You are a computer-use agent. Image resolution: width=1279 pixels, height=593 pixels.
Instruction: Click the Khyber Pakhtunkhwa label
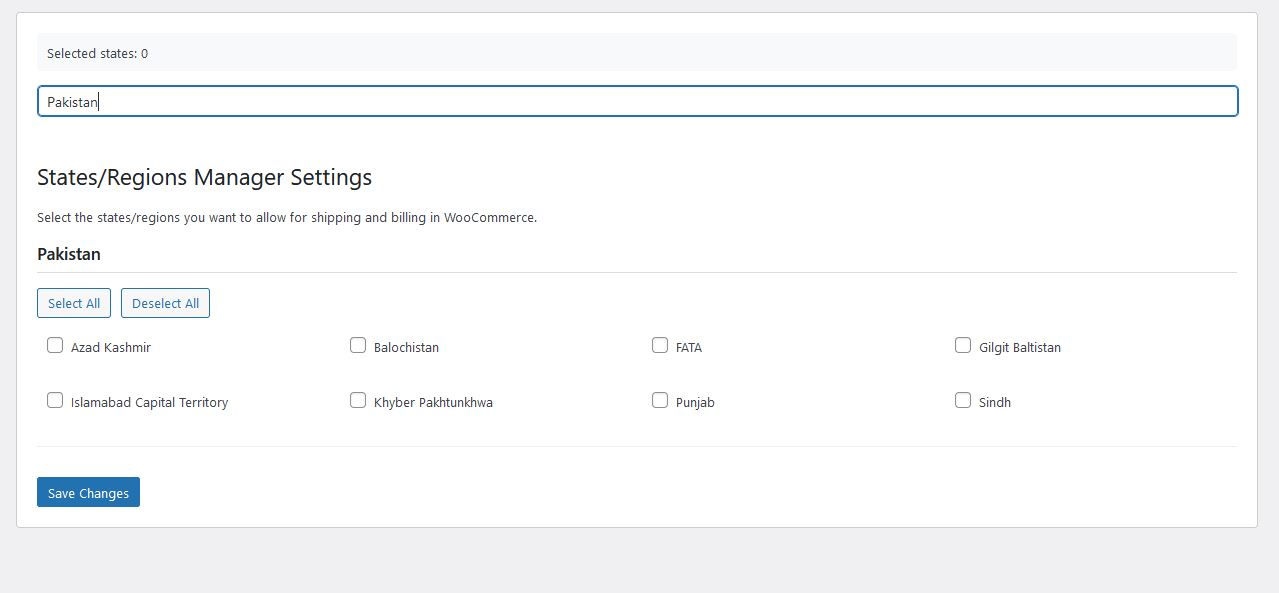point(433,403)
